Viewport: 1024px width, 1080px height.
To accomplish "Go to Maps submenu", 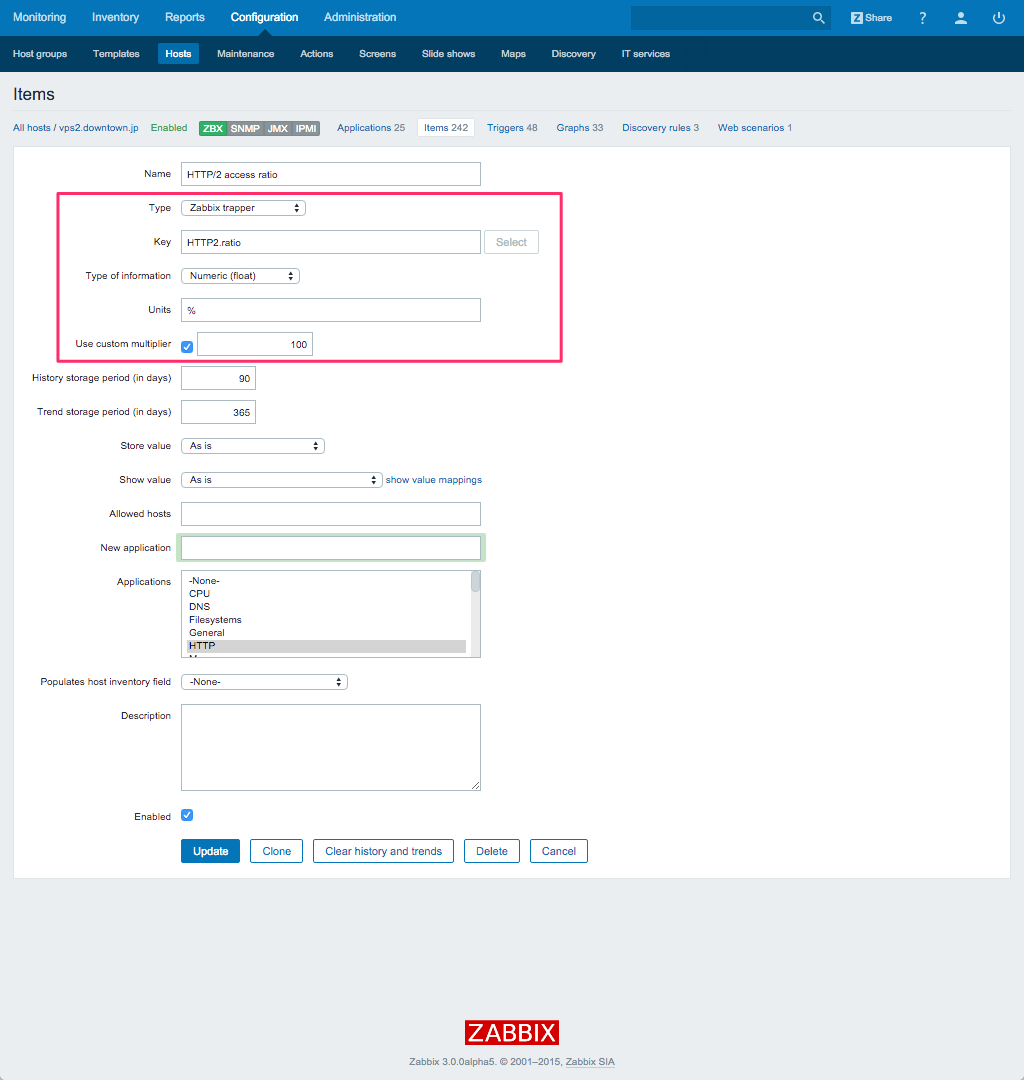I will [x=513, y=54].
